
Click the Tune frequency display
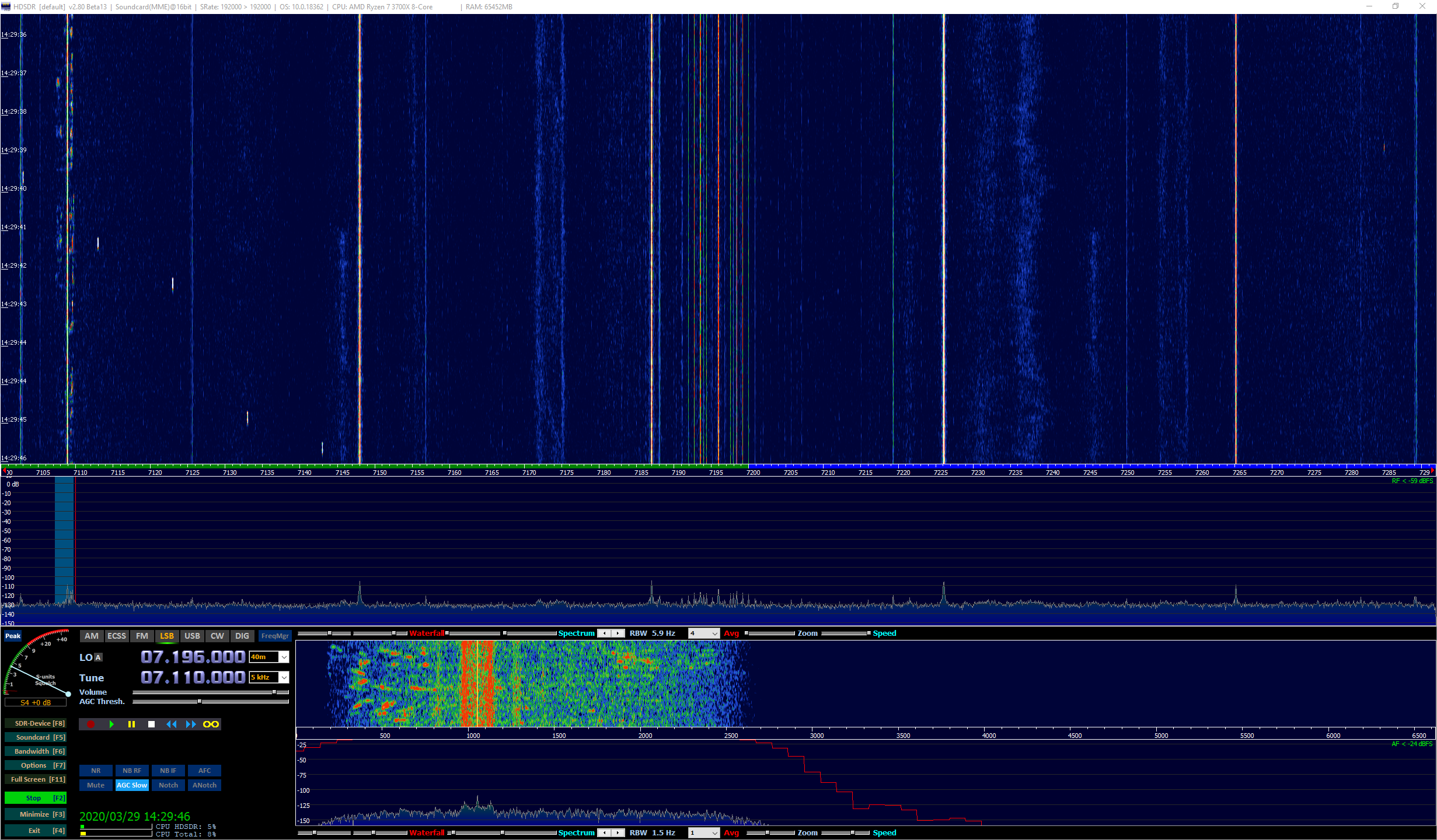(194, 678)
